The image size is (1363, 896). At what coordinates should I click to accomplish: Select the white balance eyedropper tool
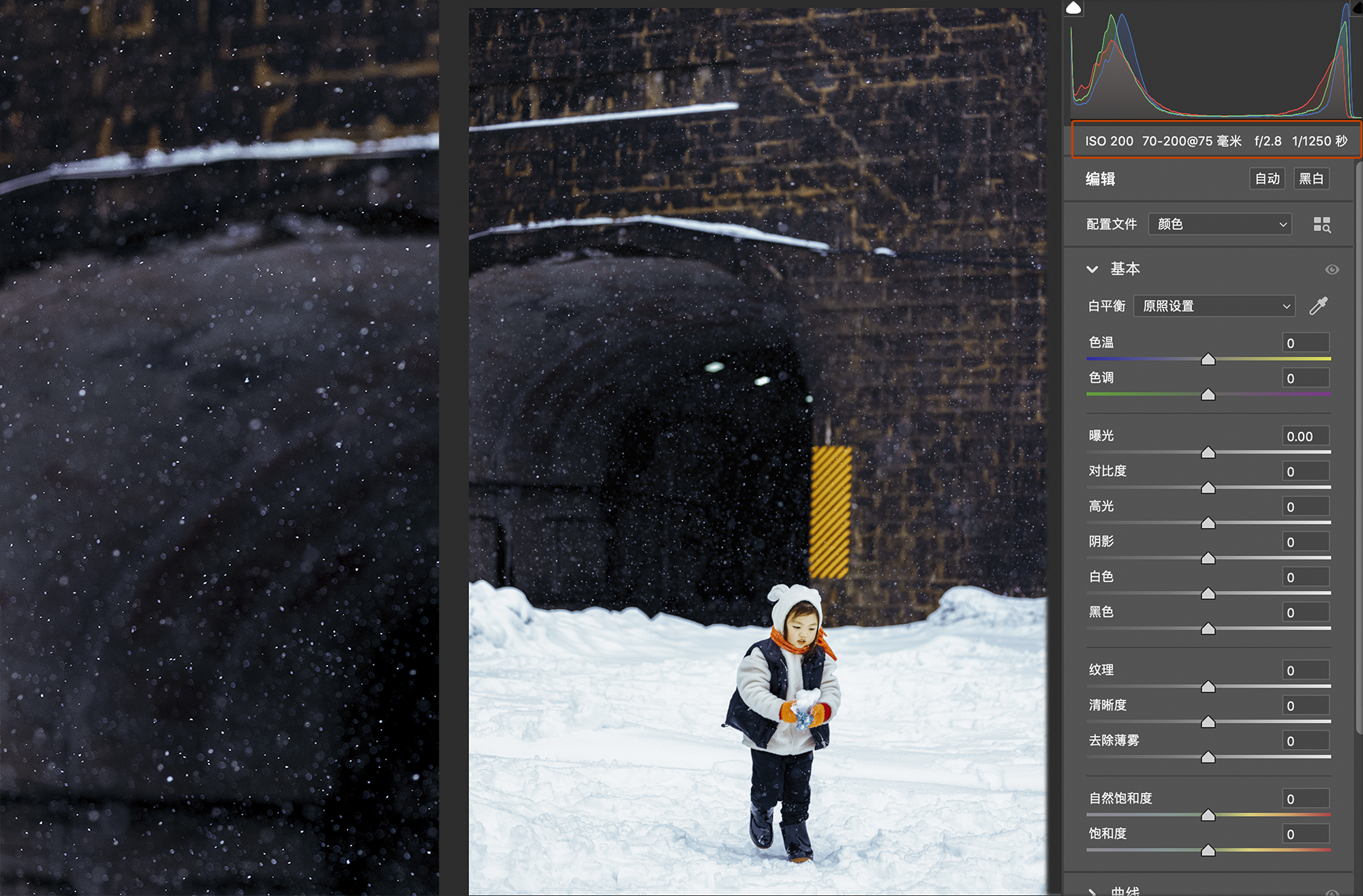click(1319, 306)
